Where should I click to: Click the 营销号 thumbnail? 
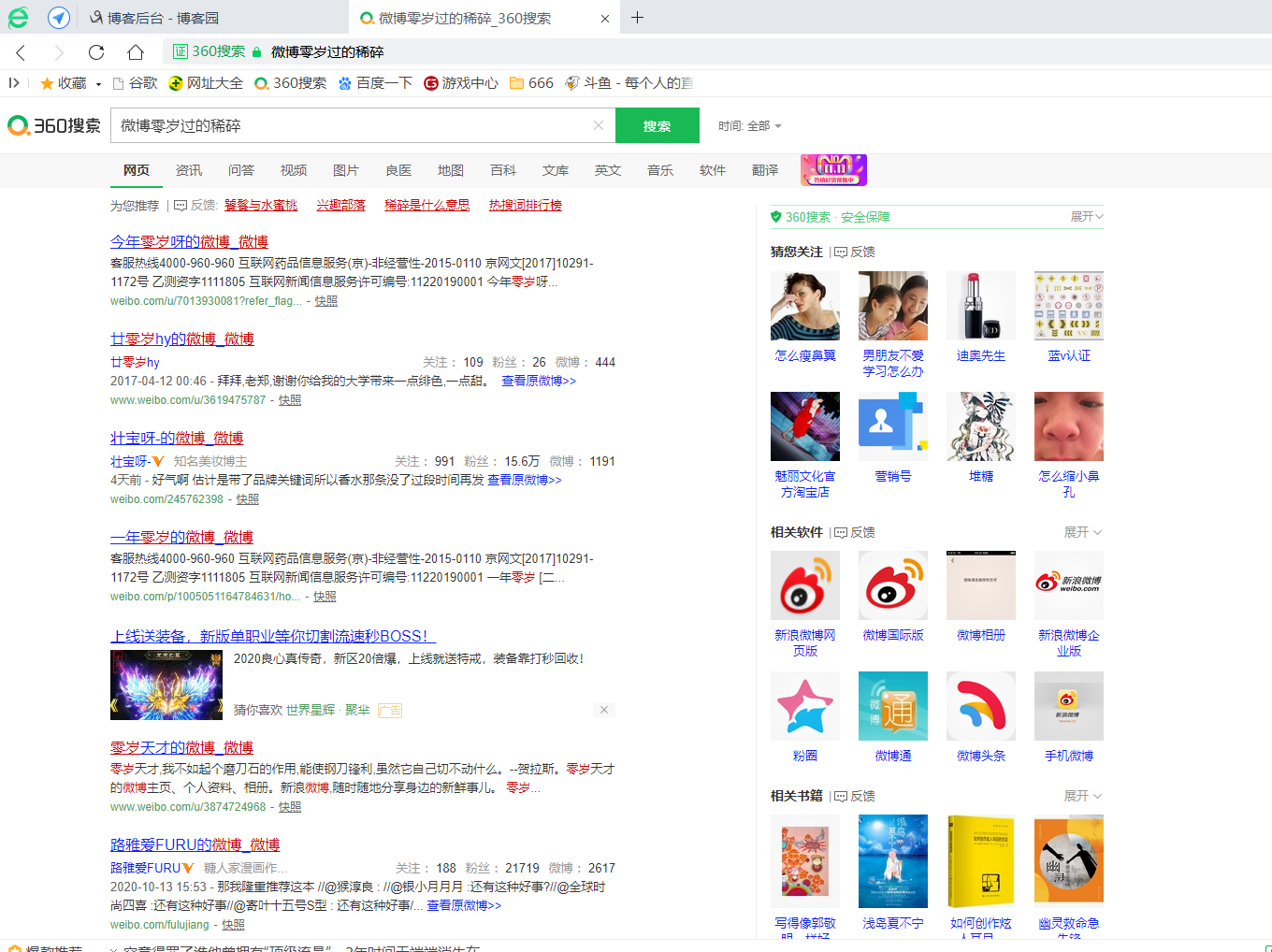pyautogui.click(x=893, y=426)
